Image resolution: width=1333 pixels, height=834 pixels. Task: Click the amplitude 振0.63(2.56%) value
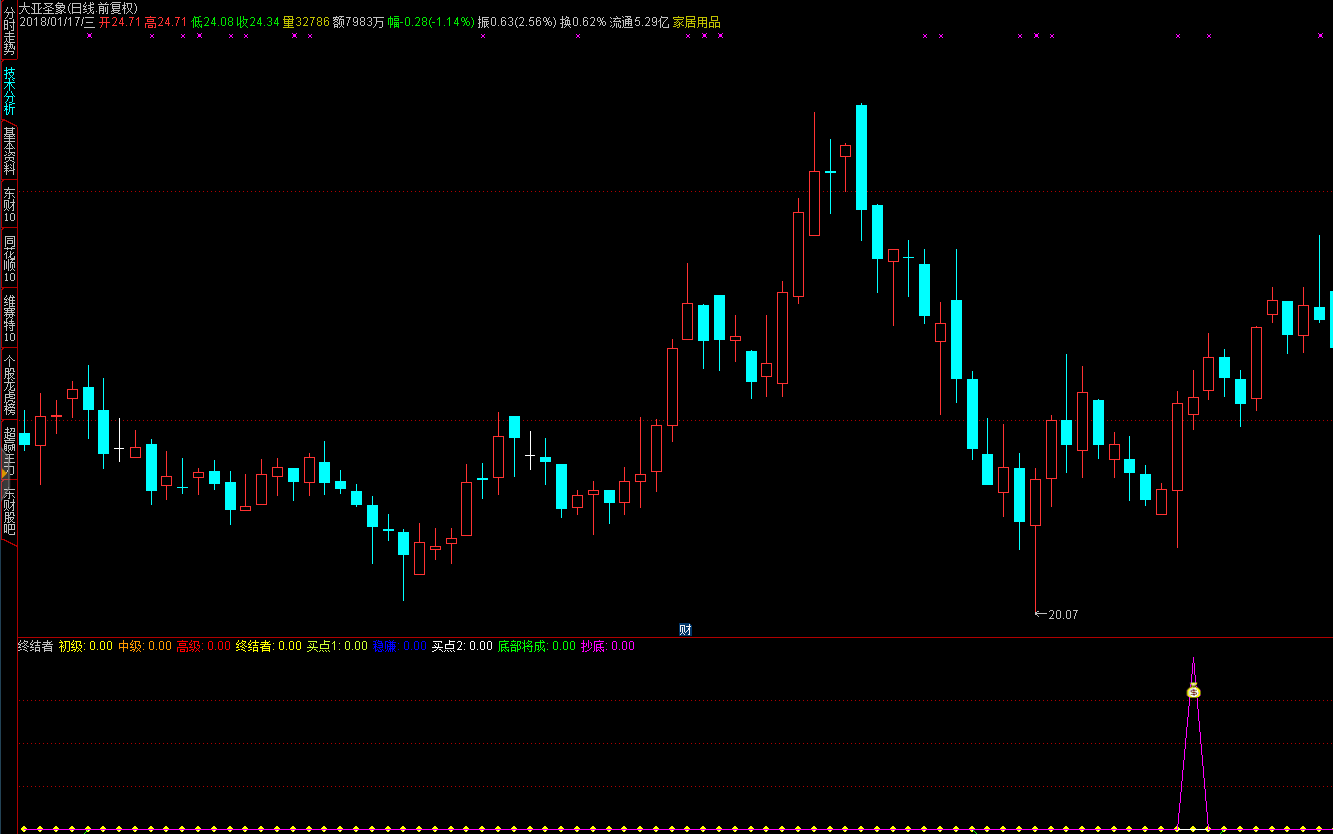click(x=517, y=21)
